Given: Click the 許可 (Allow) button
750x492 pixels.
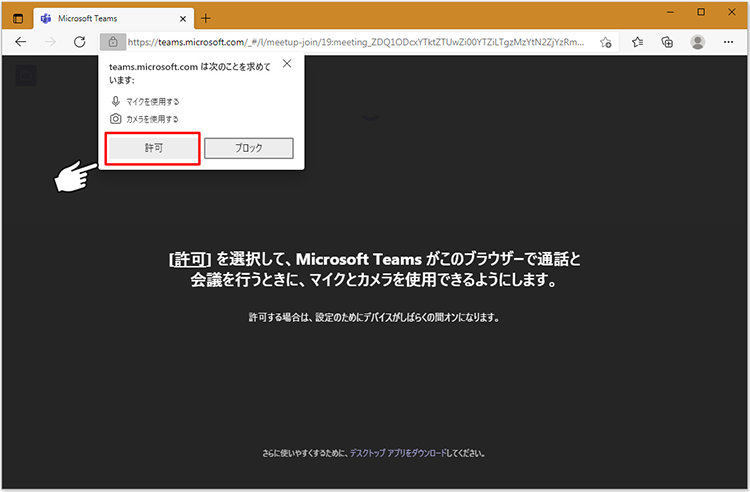Looking at the screenshot, I should pos(153,148).
